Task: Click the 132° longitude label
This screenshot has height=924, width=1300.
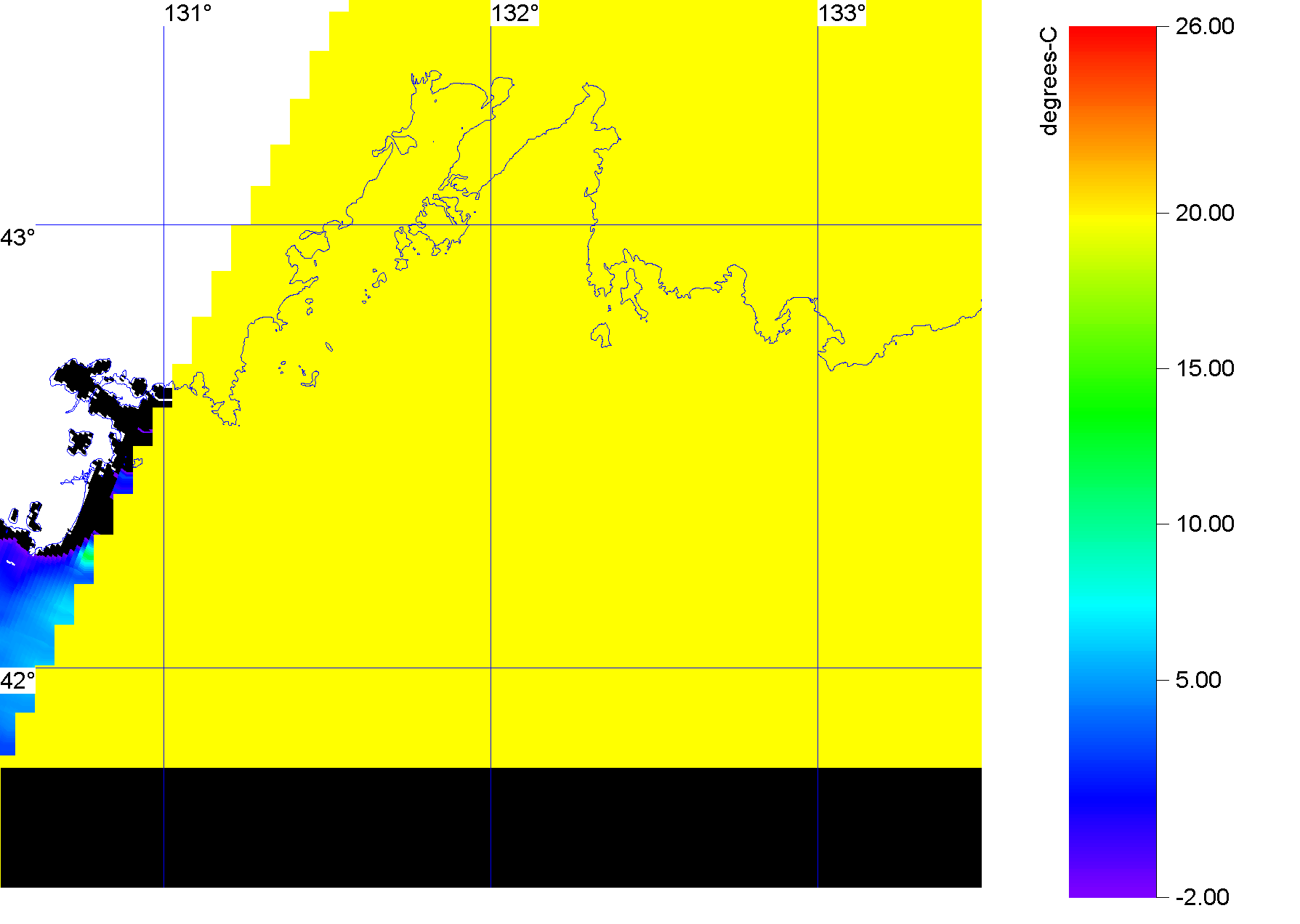Action: (x=515, y=13)
